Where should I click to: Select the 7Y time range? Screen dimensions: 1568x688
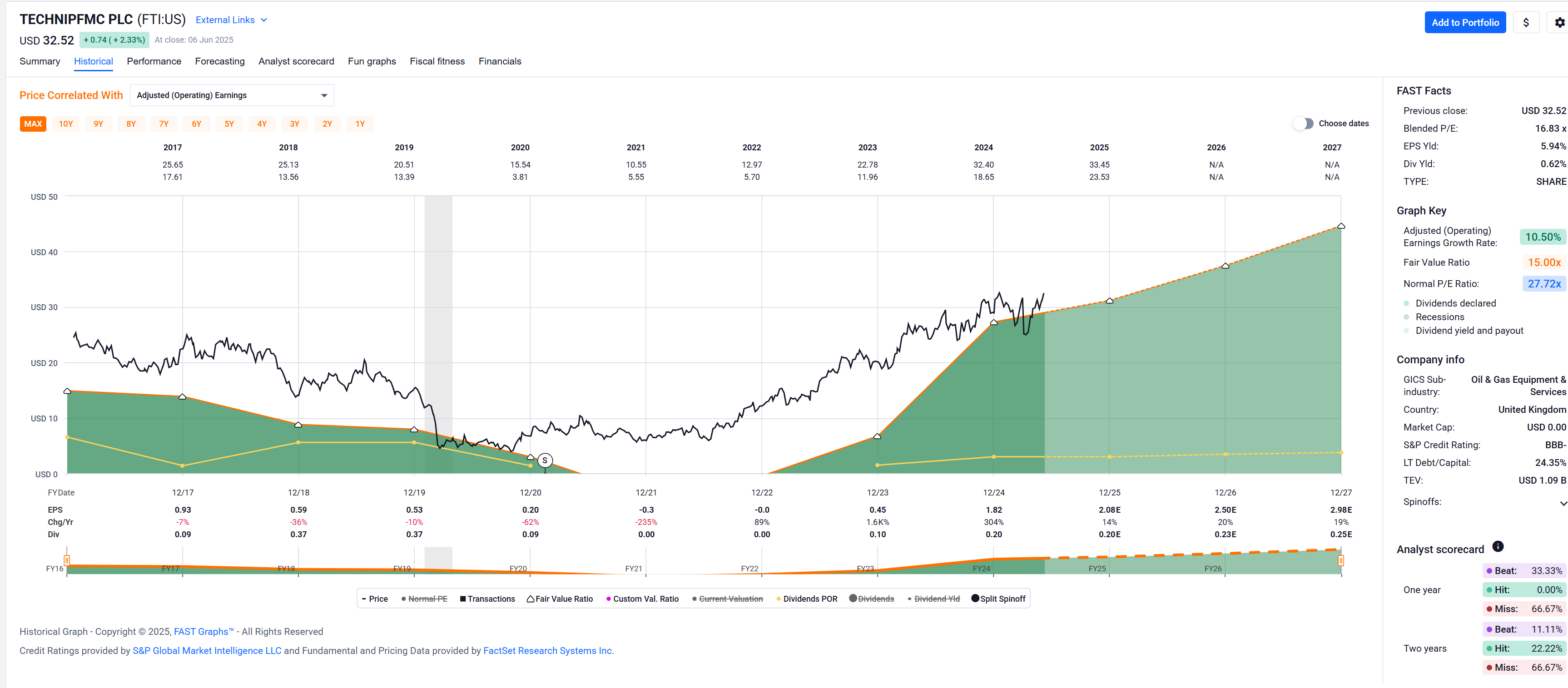coord(164,124)
